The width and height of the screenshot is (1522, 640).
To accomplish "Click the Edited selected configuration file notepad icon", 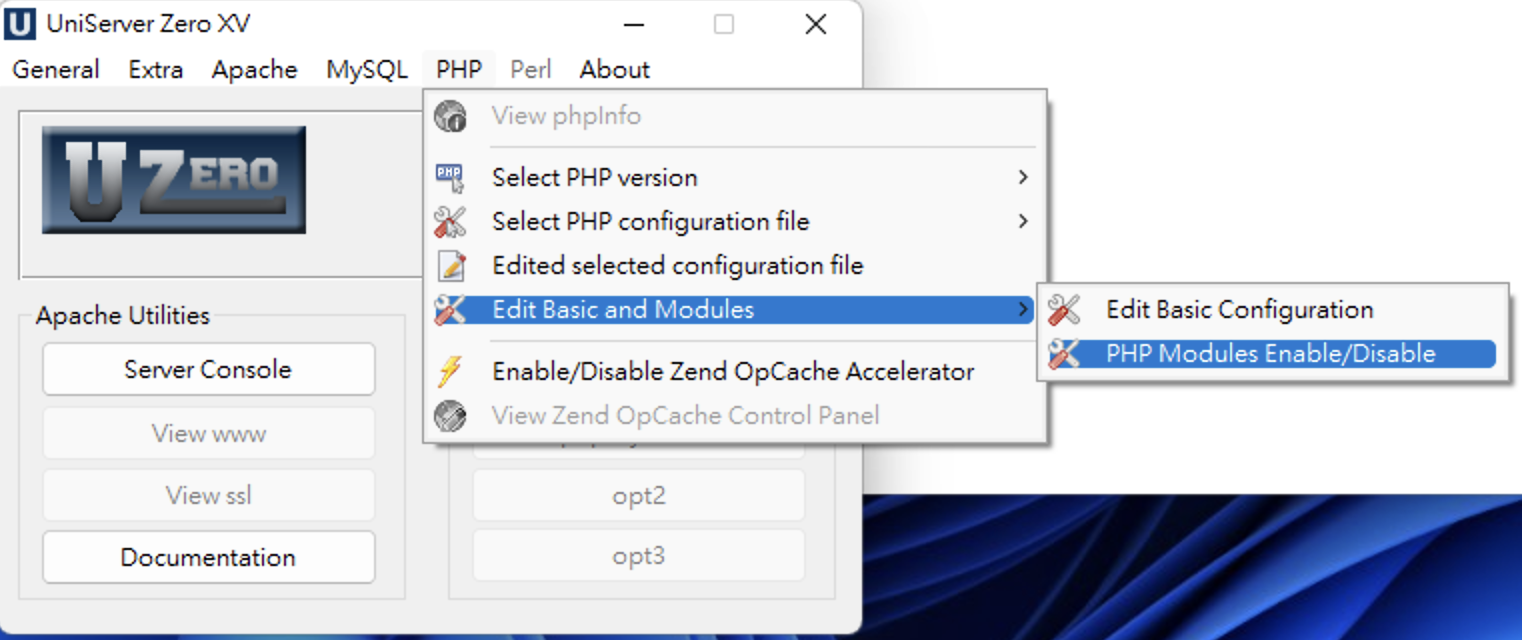I will click(451, 266).
